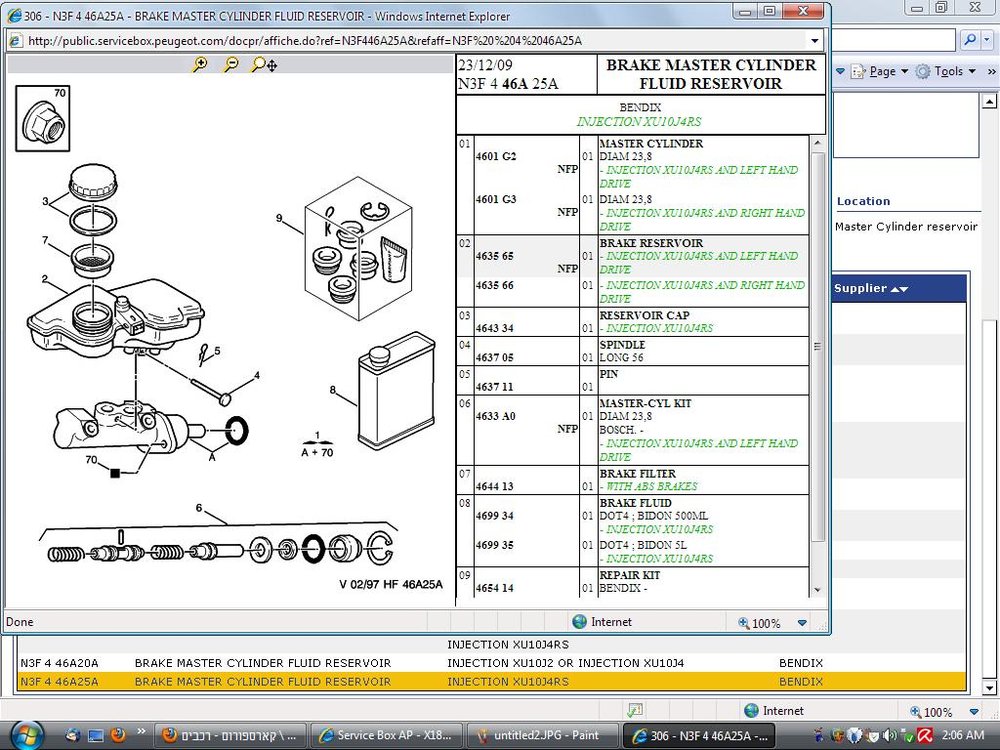Switch to Service Box AP taskbar window
The image size is (1000, 750).
[387, 735]
